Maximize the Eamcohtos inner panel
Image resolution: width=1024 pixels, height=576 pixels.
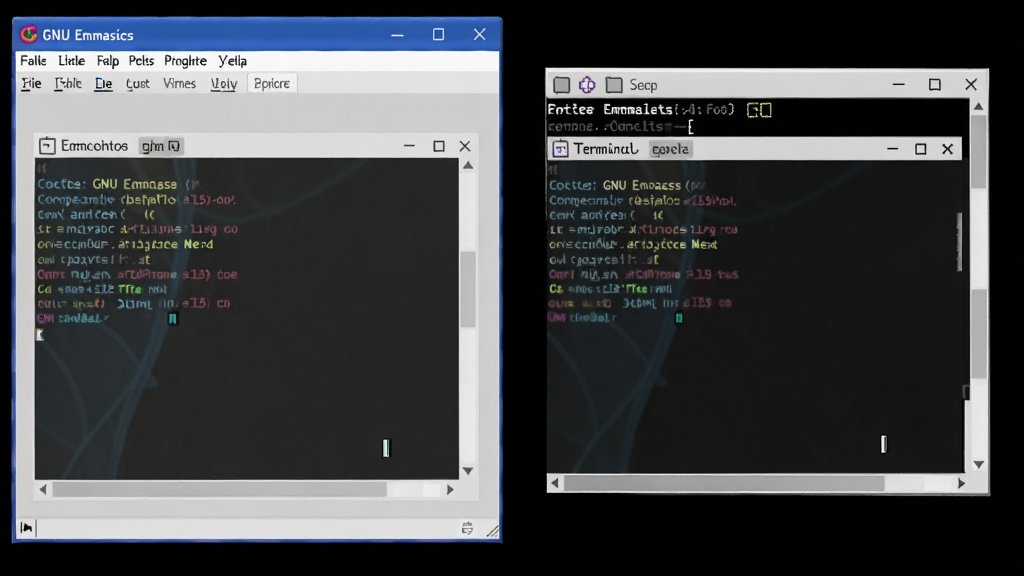[439, 146]
